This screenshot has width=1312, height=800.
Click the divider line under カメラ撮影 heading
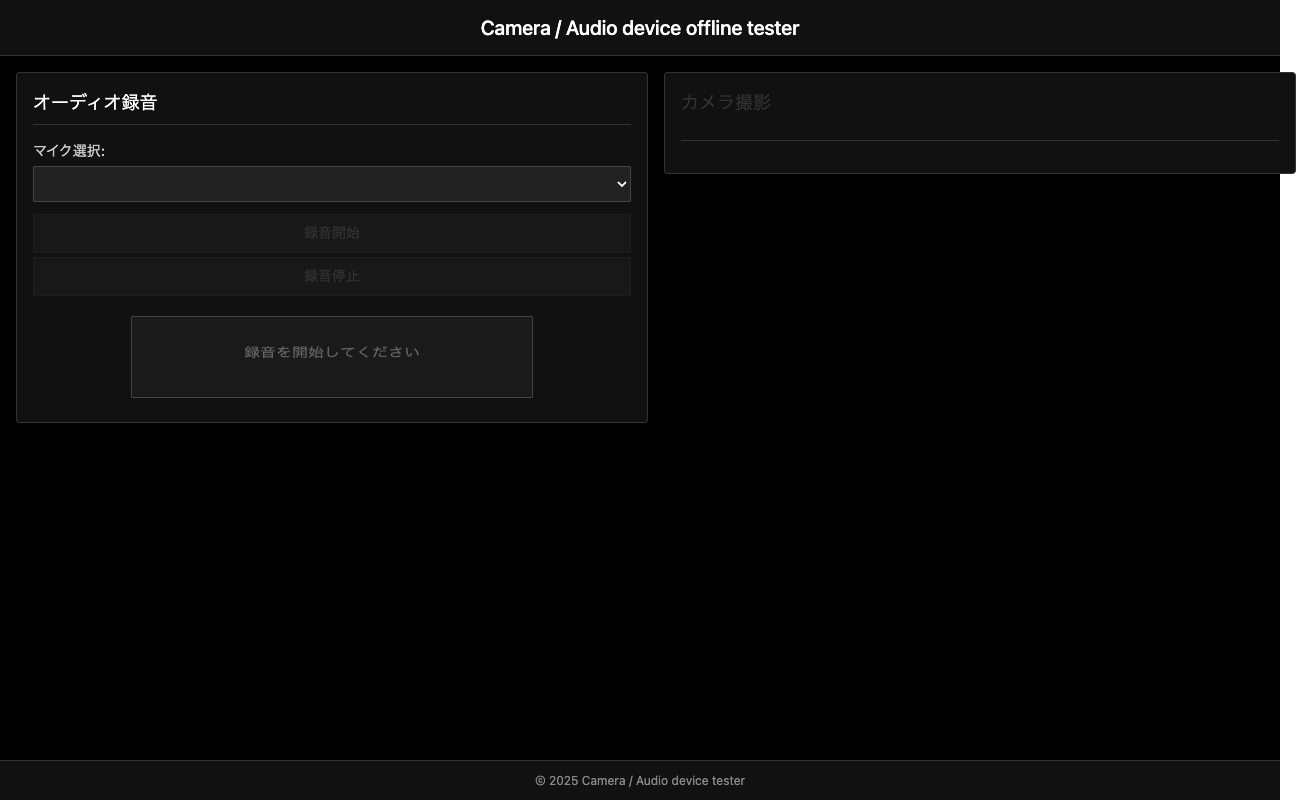(979, 140)
